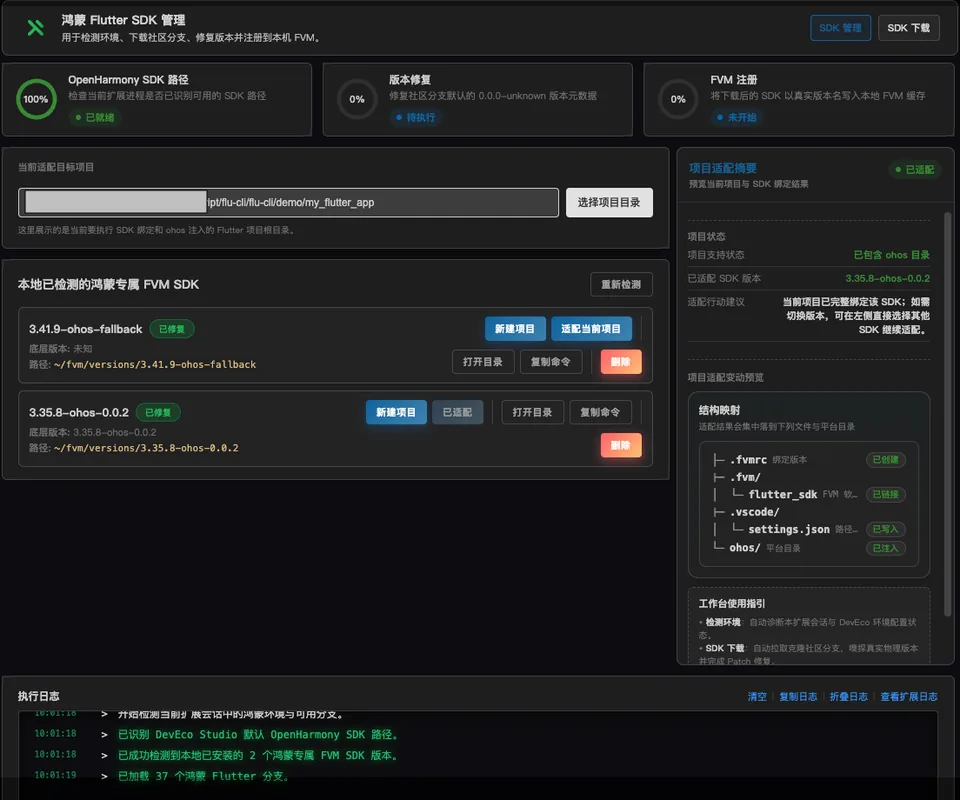Click the 已包含 ohos 目录 status value
Screen dimensions: 960x800
point(891,255)
